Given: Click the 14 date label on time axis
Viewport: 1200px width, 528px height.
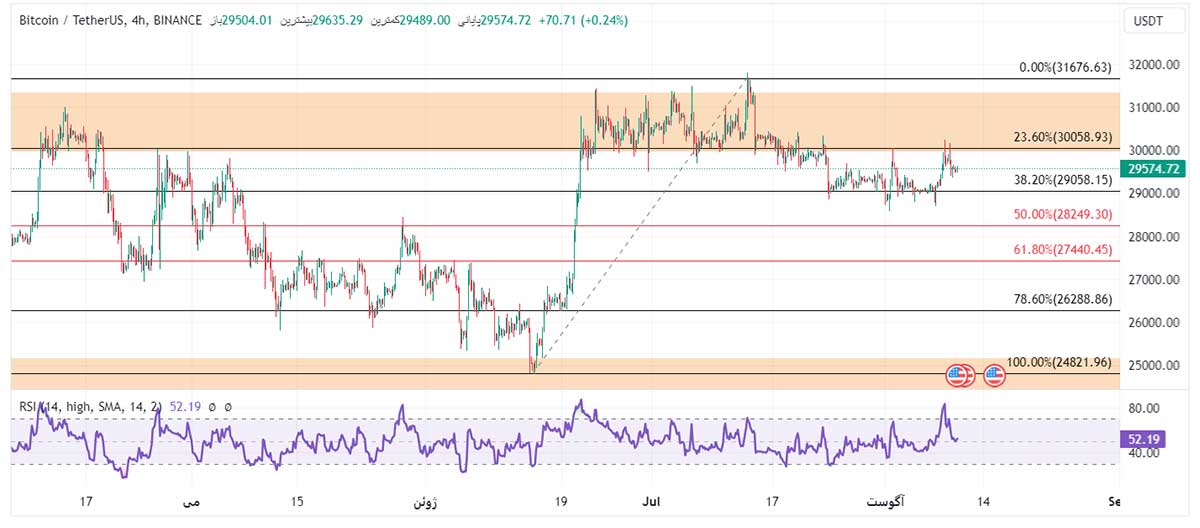Looking at the screenshot, I should [x=984, y=501].
